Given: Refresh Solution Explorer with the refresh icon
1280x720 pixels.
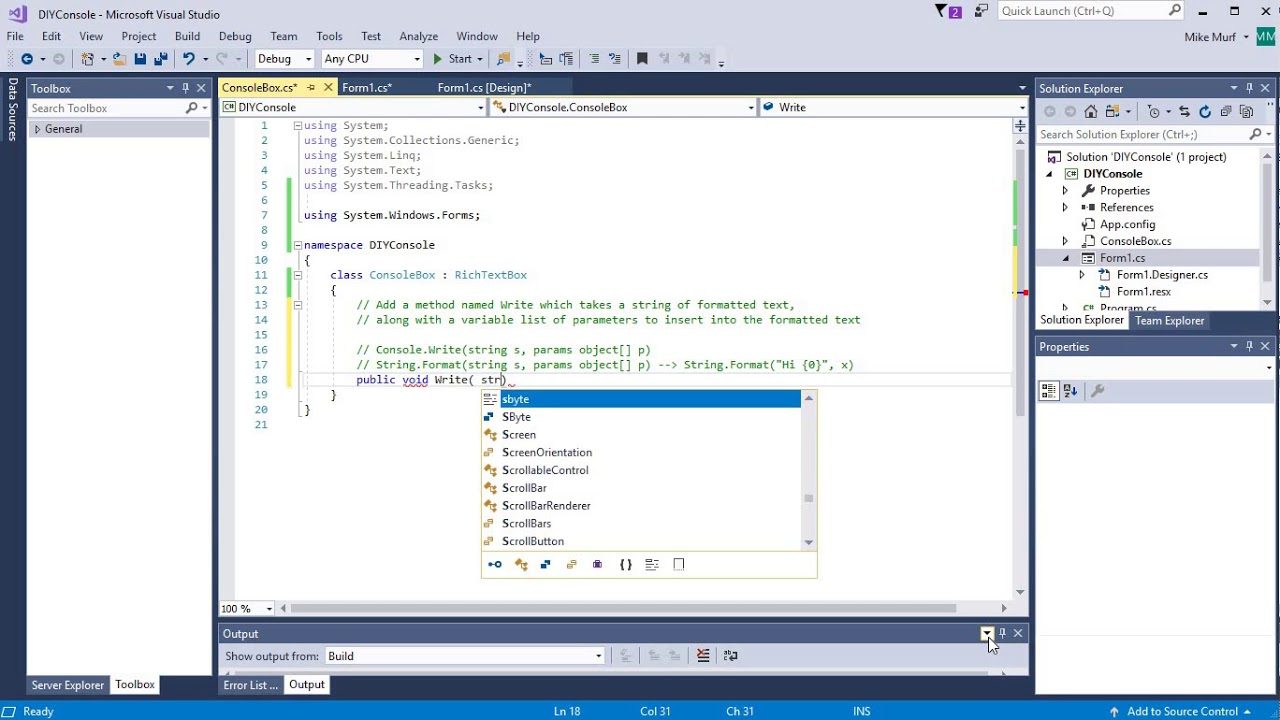Looking at the screenshot, I should (1205, 111).
